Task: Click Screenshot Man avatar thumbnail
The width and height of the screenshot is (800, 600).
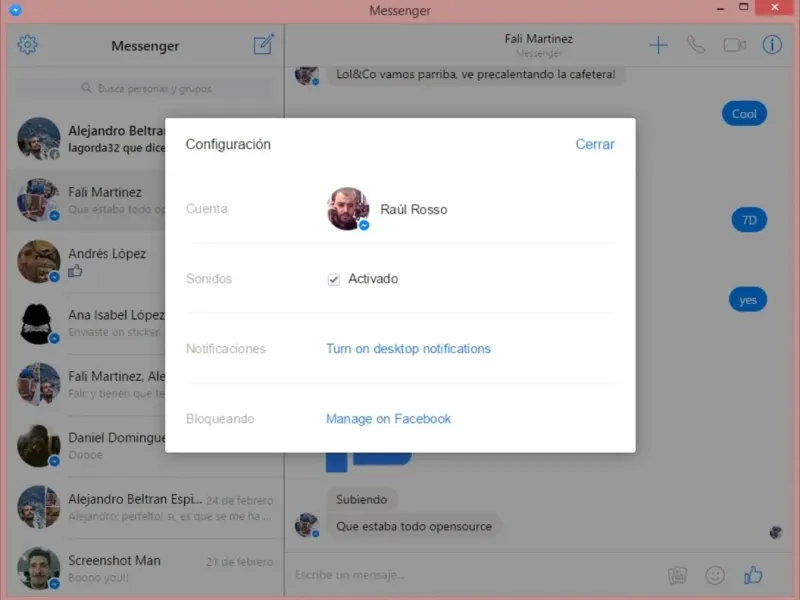Action: (x=39, y=568)
